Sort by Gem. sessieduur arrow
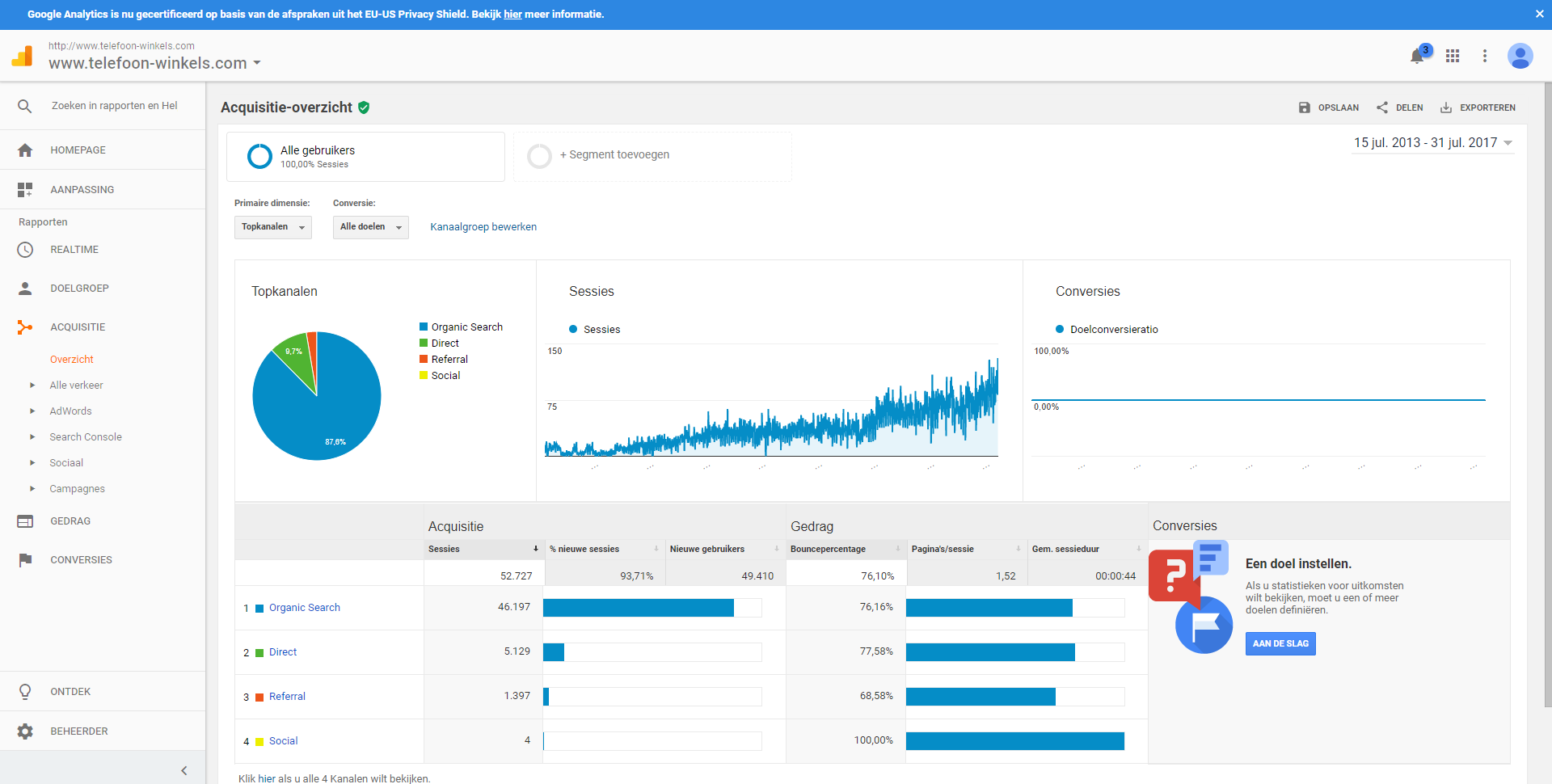The image size is (1552, 784). pyautogui.click(x=1139, y=549)
